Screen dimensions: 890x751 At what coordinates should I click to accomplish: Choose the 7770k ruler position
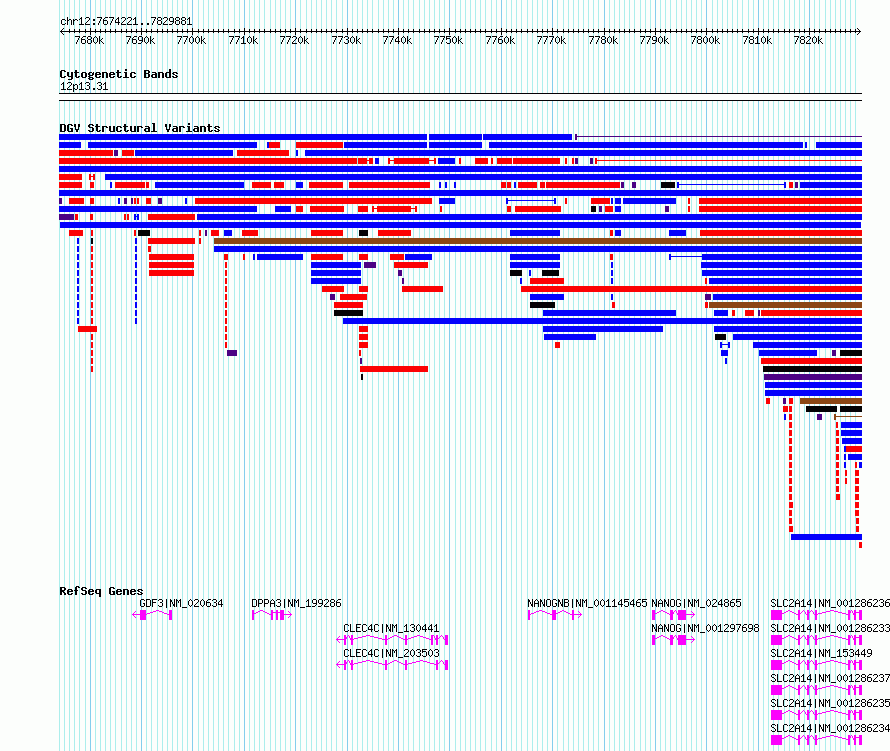point(551,40)
